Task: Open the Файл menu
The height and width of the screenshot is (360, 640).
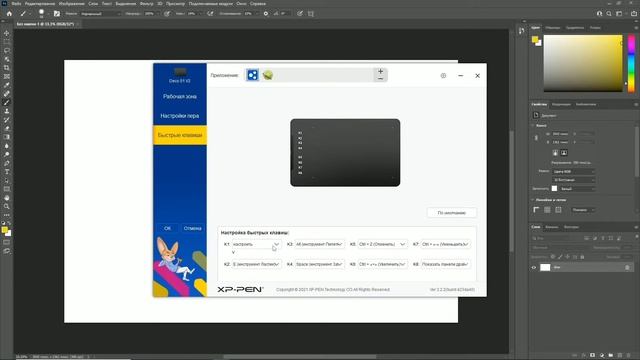Action: [16, 3]
